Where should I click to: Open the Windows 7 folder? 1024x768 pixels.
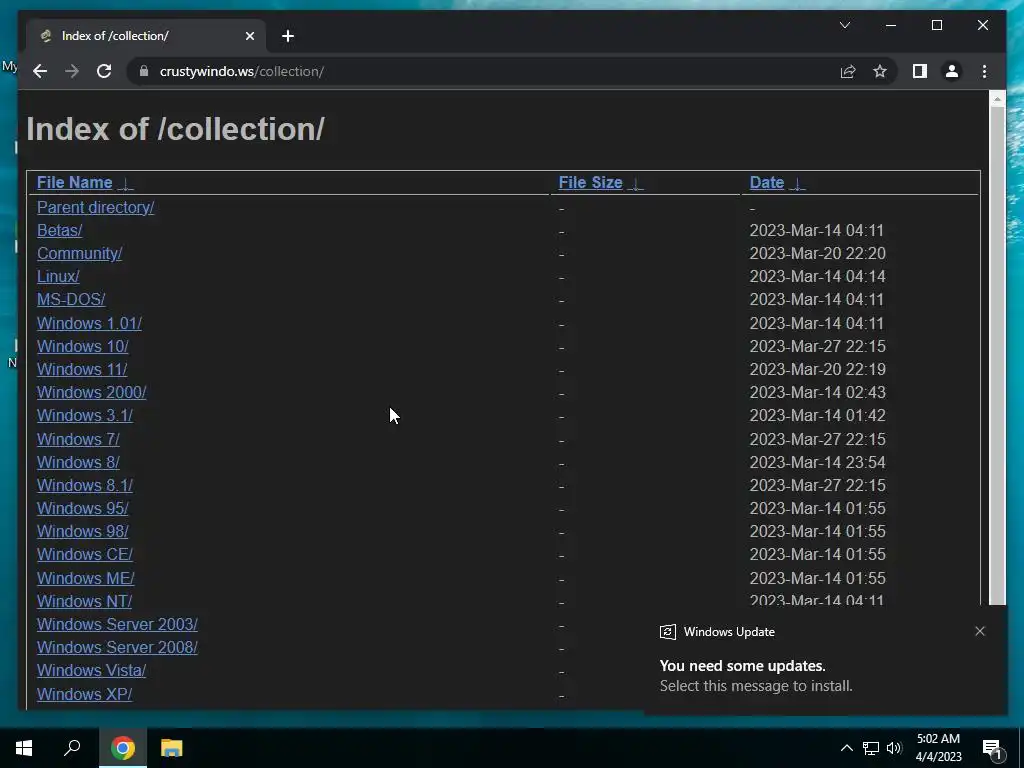(x=78, y=440)
